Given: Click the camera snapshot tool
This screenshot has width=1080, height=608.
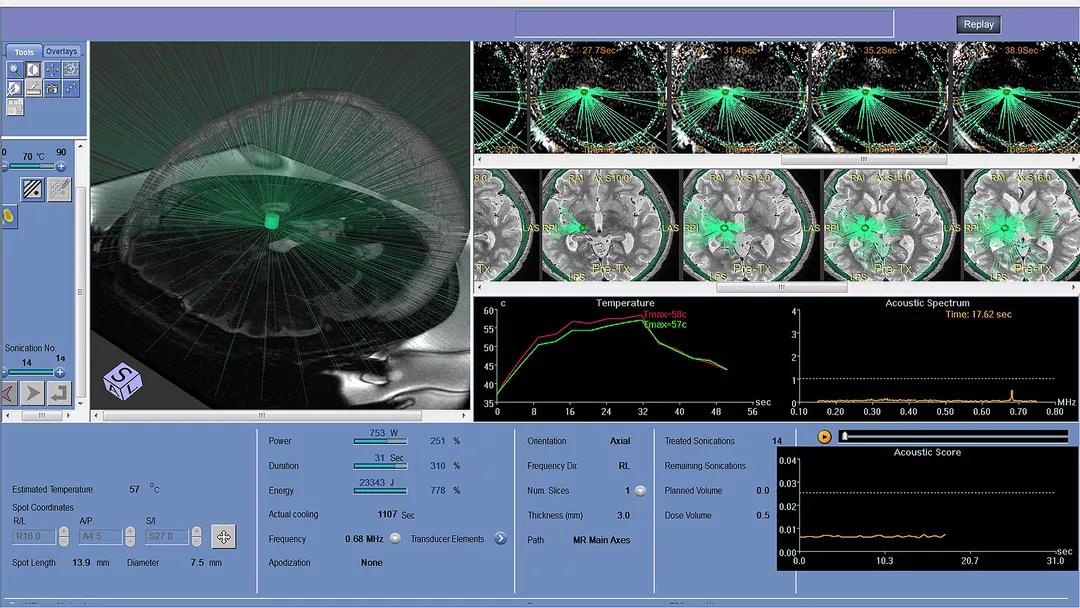Looking at the screenshot, I should [52, 89].
